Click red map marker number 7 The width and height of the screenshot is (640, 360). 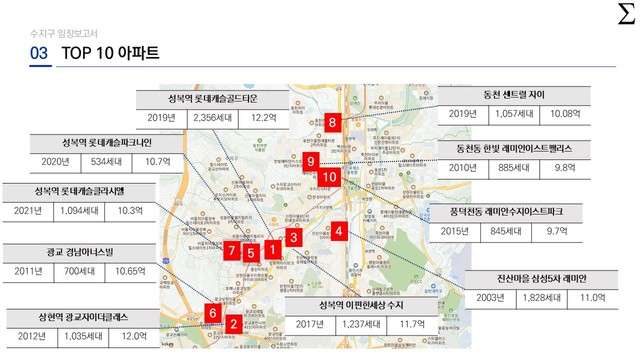coord(231,251)
